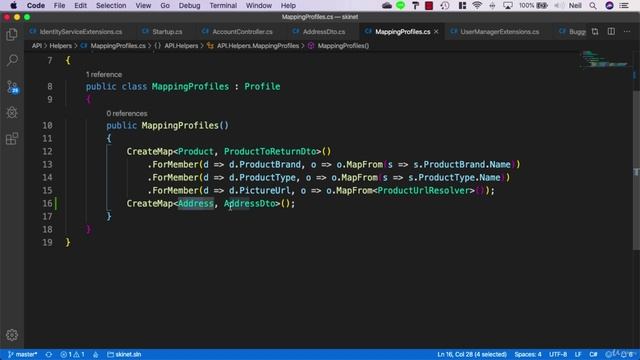
Task: Open the File menu
Action: [59, 6]
